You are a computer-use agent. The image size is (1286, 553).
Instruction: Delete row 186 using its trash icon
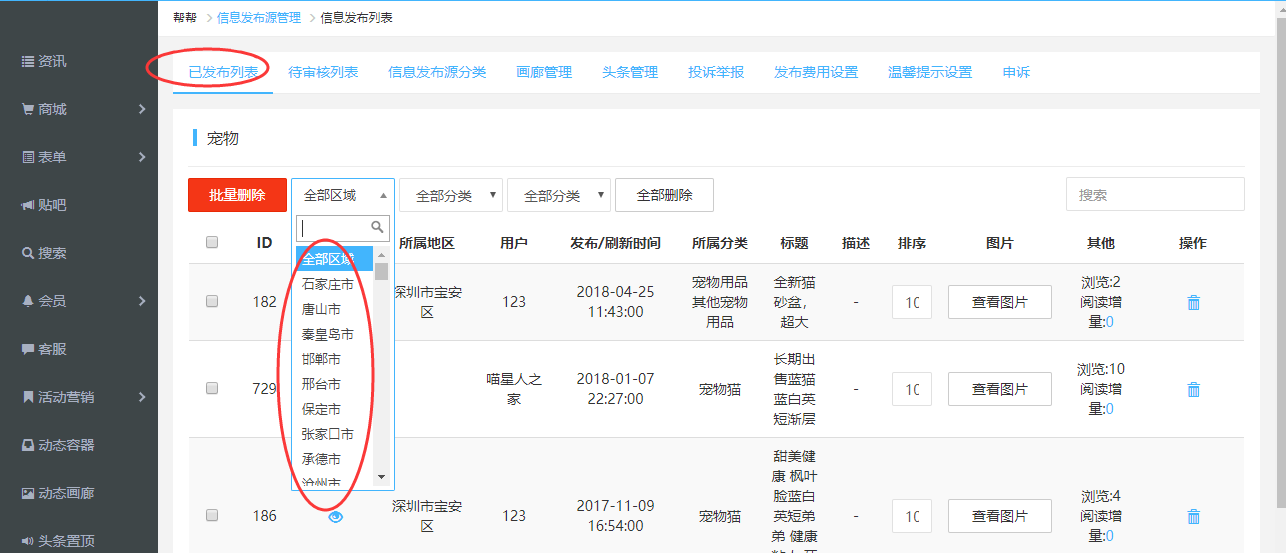click(x=1193, y=516)
